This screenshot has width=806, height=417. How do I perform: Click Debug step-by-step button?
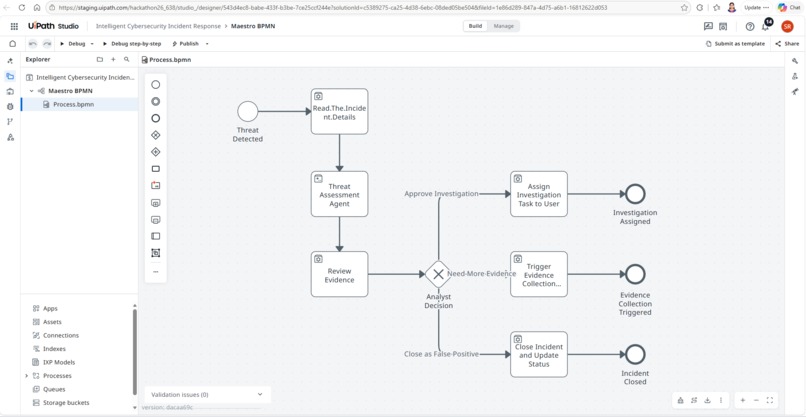coord(132,44)
